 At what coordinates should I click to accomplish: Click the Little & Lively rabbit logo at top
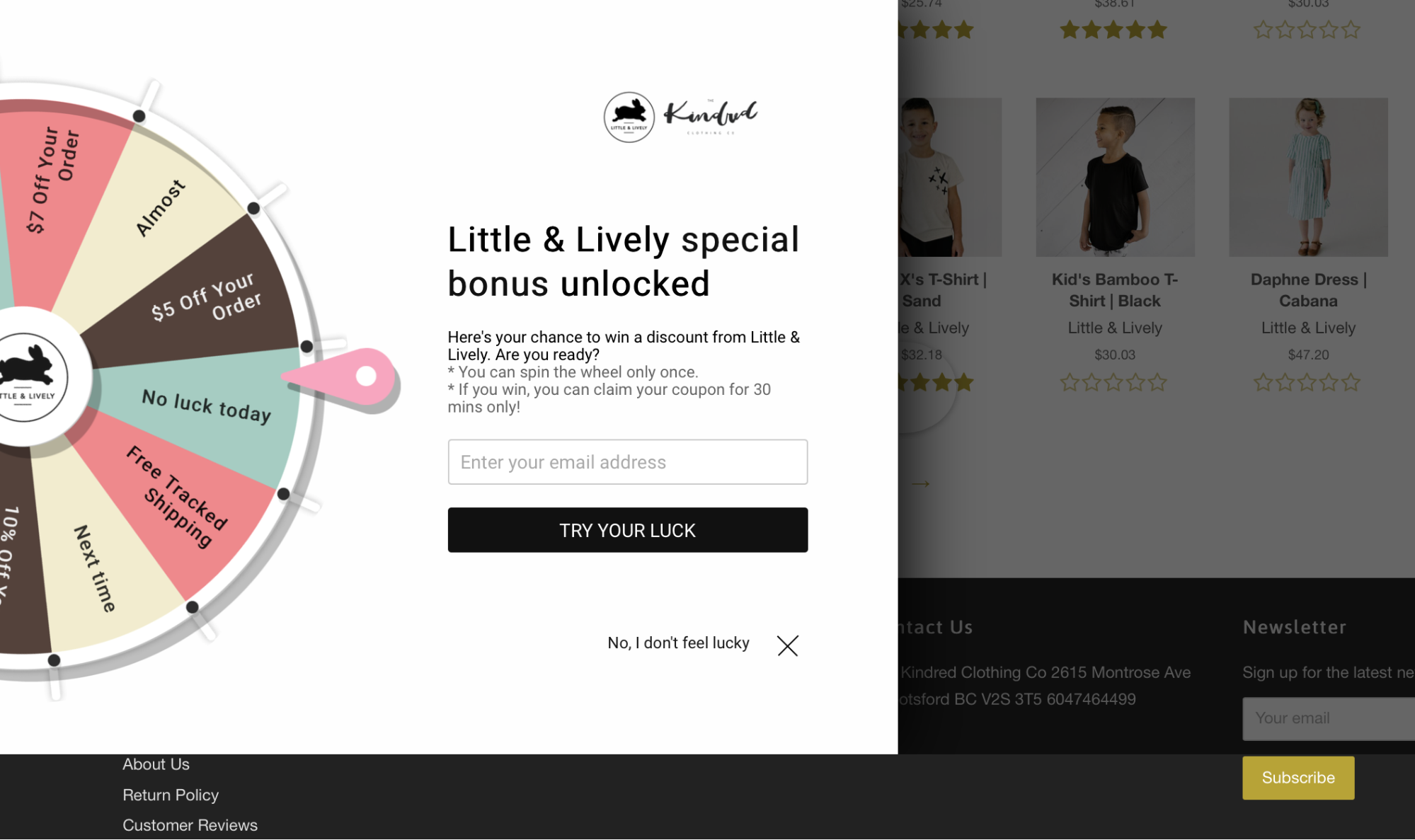click(x=629, y=117)
